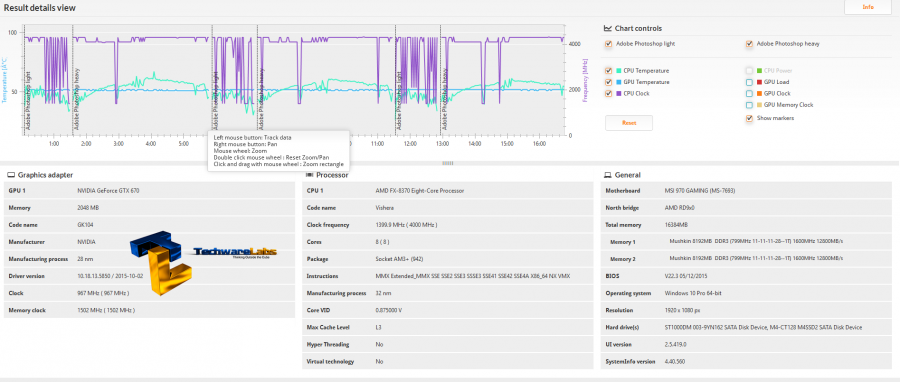Click the red GPU Load color swatch

(x=759, y=82)
